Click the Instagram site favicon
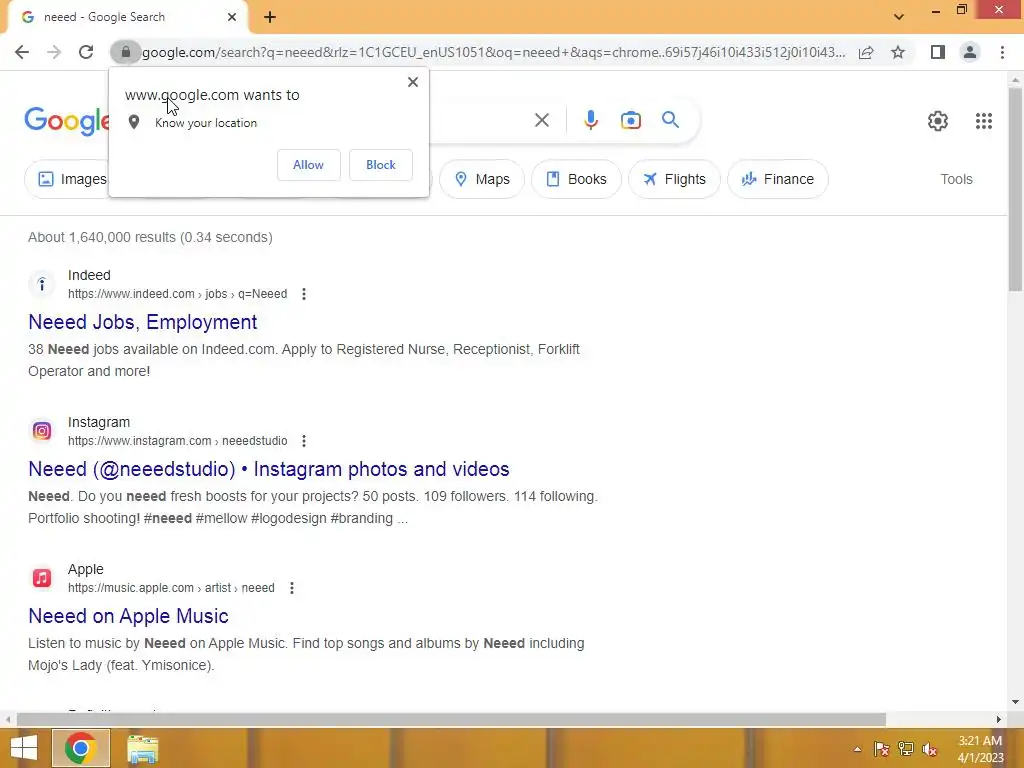Image resolution: width=1024 pixels, height=768 pixels. tap(42, 431)
